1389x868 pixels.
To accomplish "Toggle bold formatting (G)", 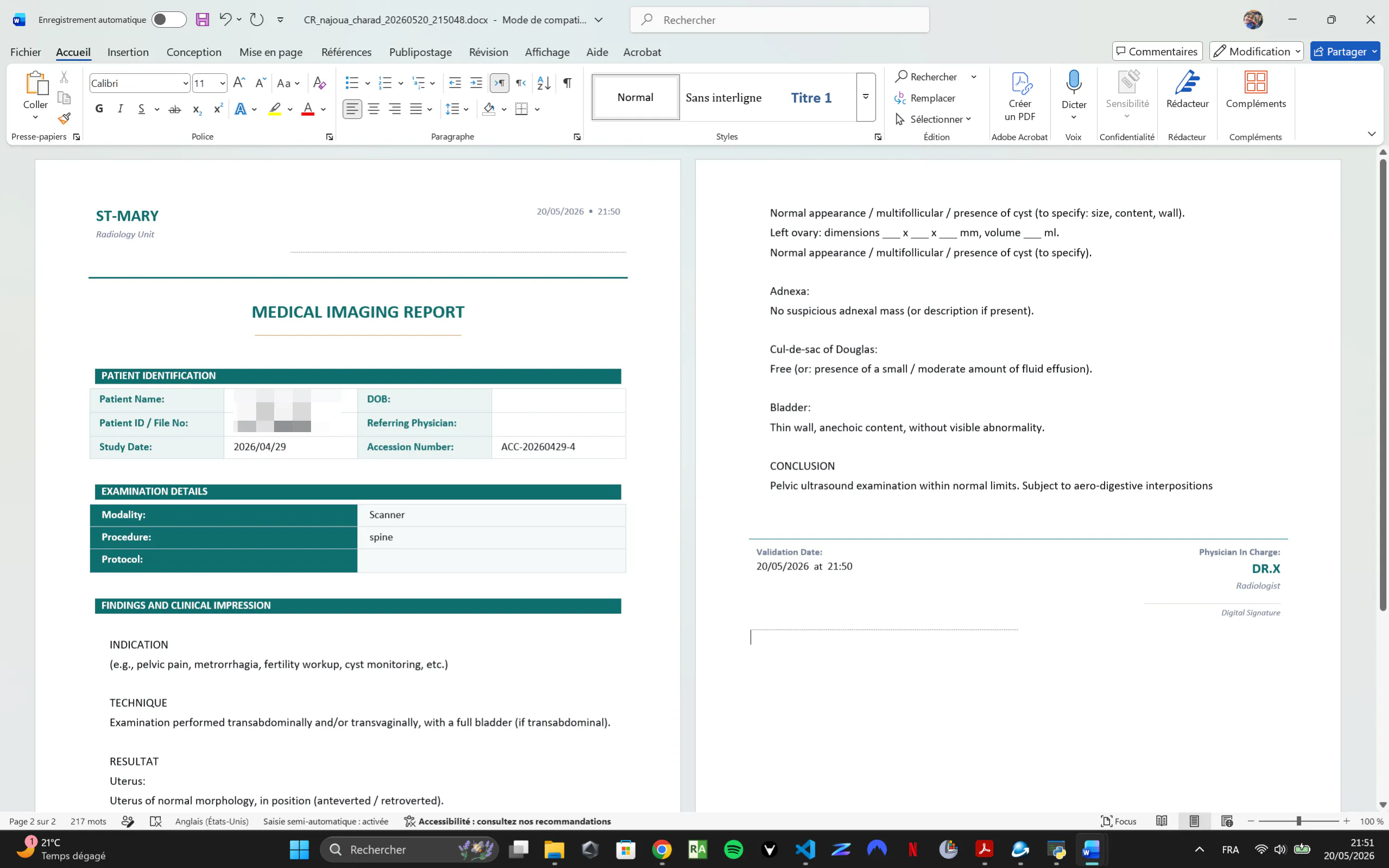I will click(x=99, y=109).
